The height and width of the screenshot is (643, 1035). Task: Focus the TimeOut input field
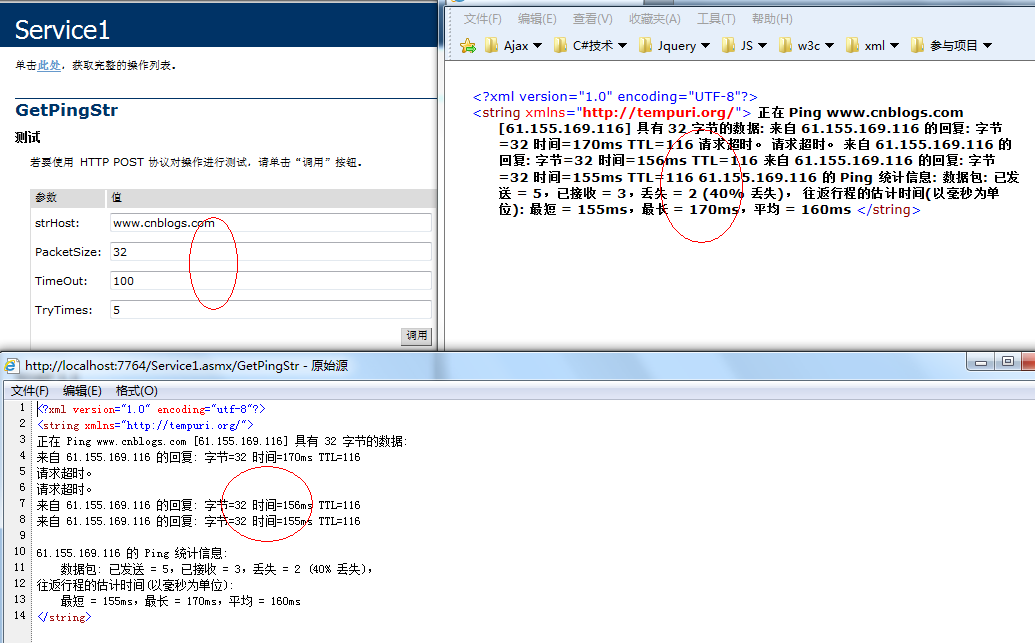point(271,281)
